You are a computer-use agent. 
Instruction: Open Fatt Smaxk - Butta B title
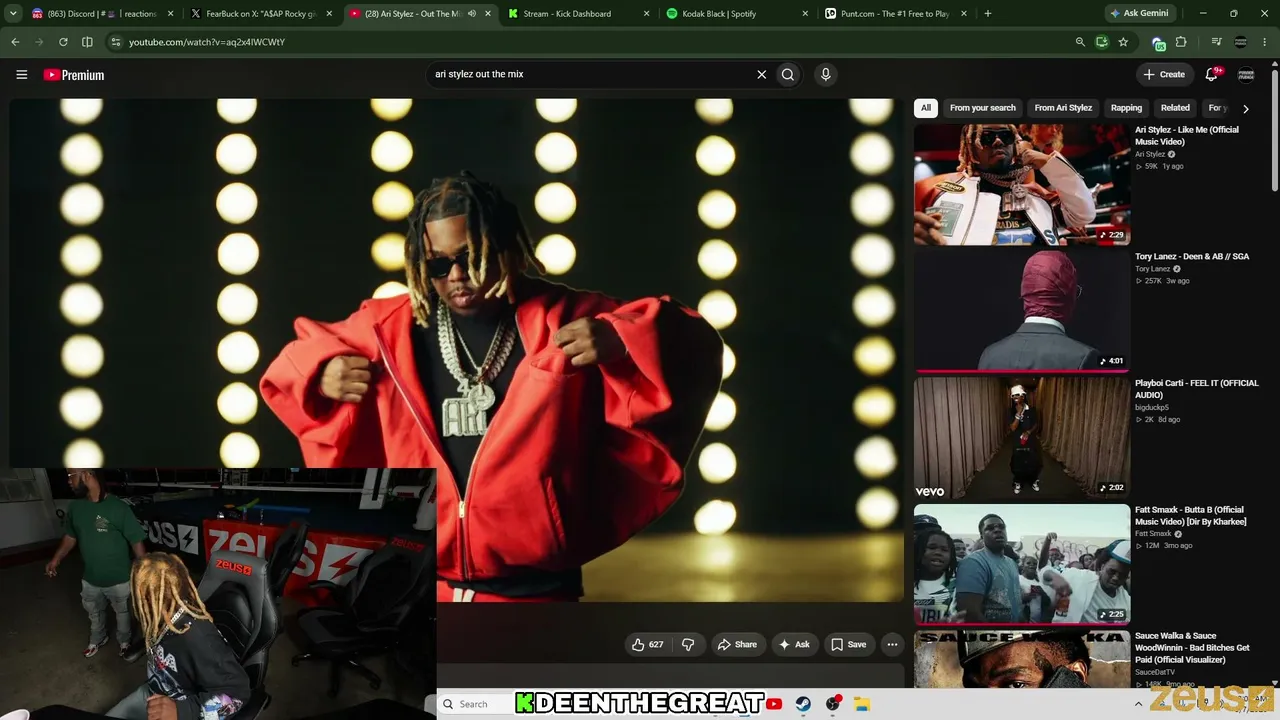point(1191,516)
